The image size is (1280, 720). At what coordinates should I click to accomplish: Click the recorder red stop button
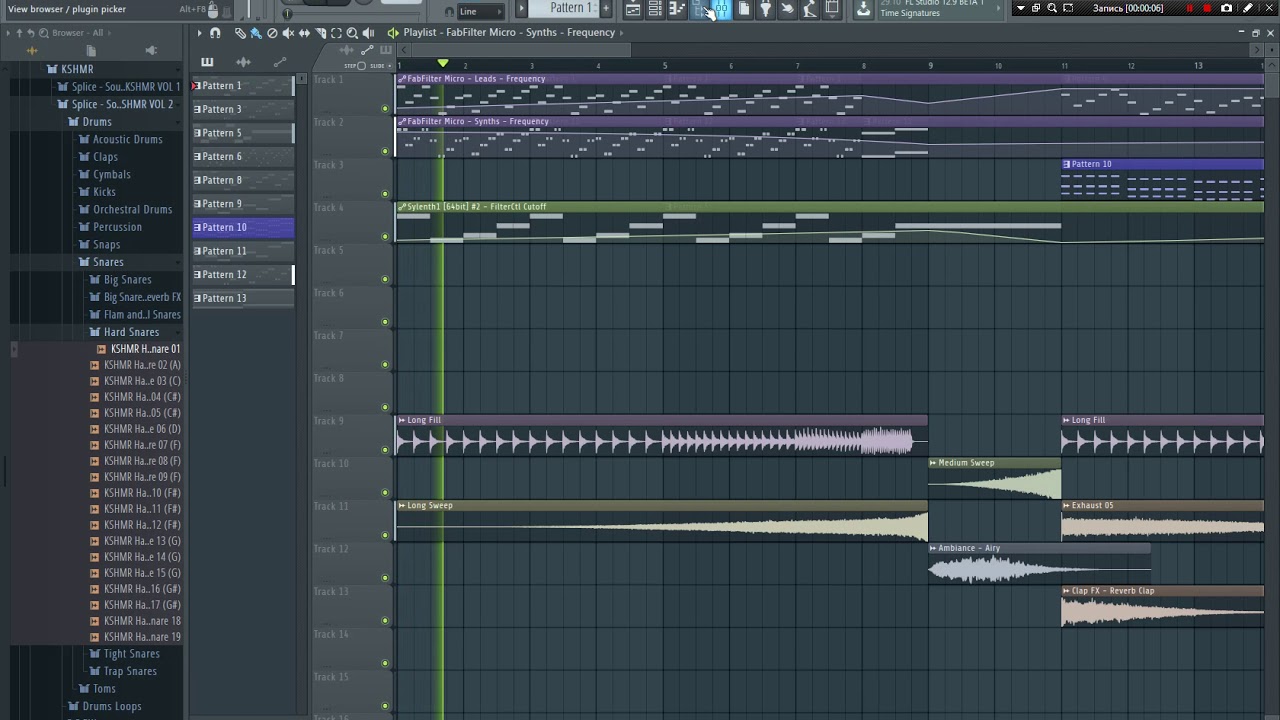1207,8
